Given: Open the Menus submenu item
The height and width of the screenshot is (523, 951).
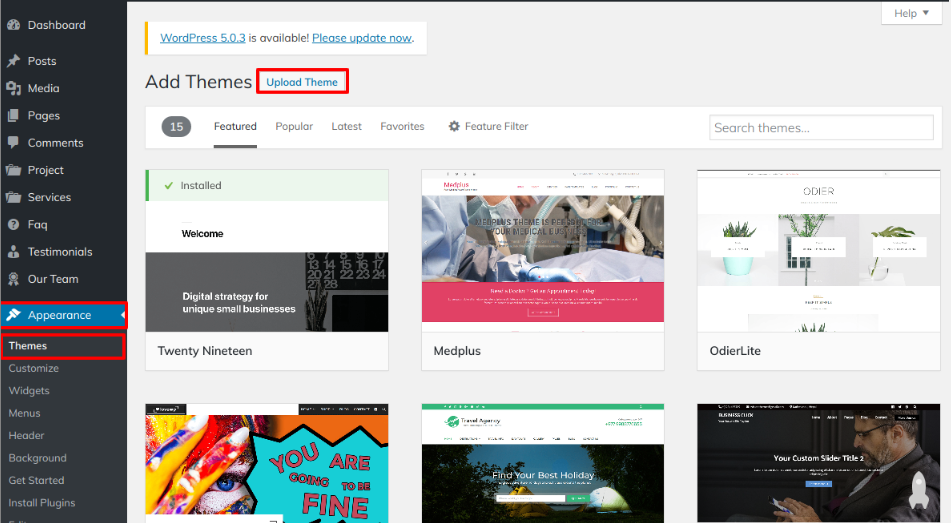Looking at the screenshot, I should point(24,413).
